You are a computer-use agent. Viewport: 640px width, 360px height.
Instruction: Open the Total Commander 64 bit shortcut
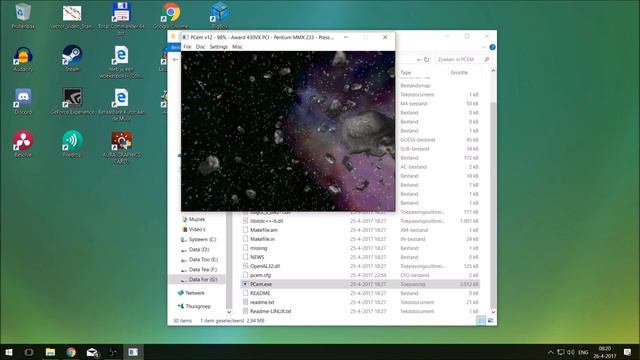click(x=121, y=19)
